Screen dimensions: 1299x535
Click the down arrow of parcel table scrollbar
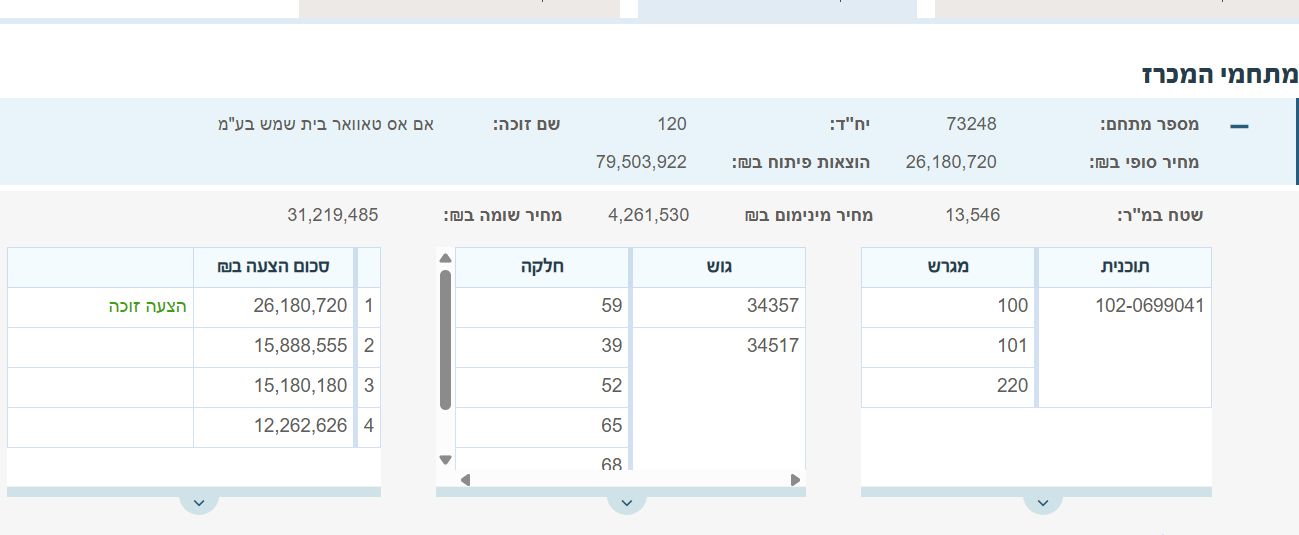446,460
